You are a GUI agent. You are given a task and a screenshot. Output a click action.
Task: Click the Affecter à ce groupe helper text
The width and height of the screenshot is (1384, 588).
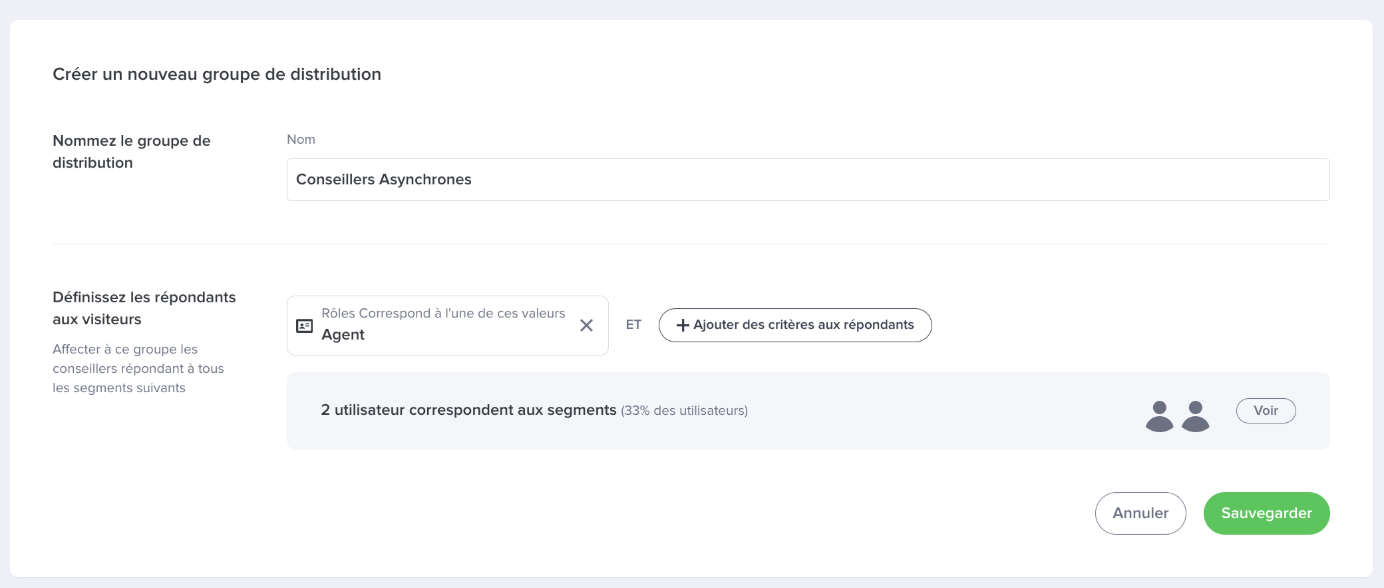[x=138, y=368]
